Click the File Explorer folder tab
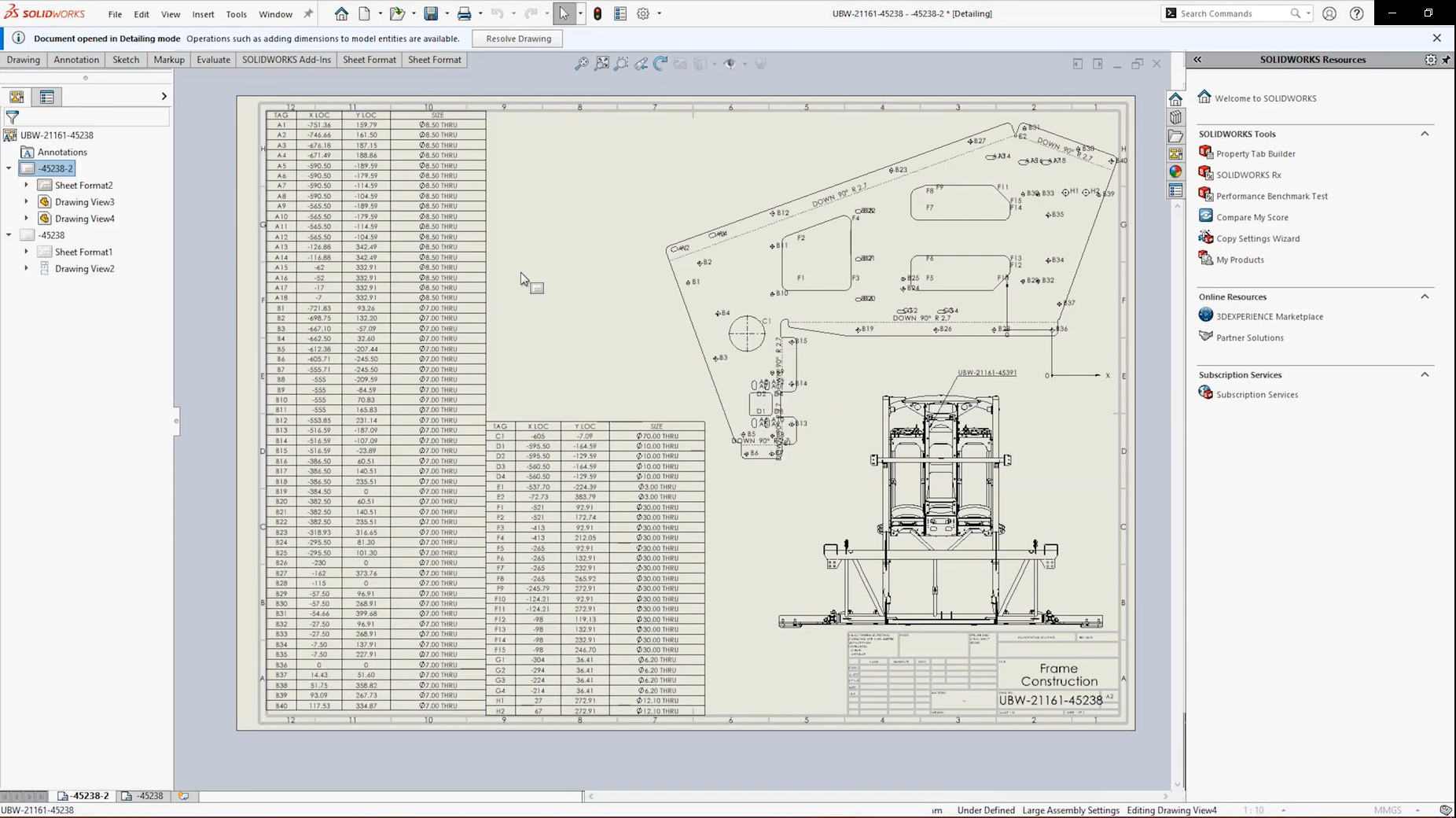The width and height of the screenshot is (1456, 818). (1175, 135)
